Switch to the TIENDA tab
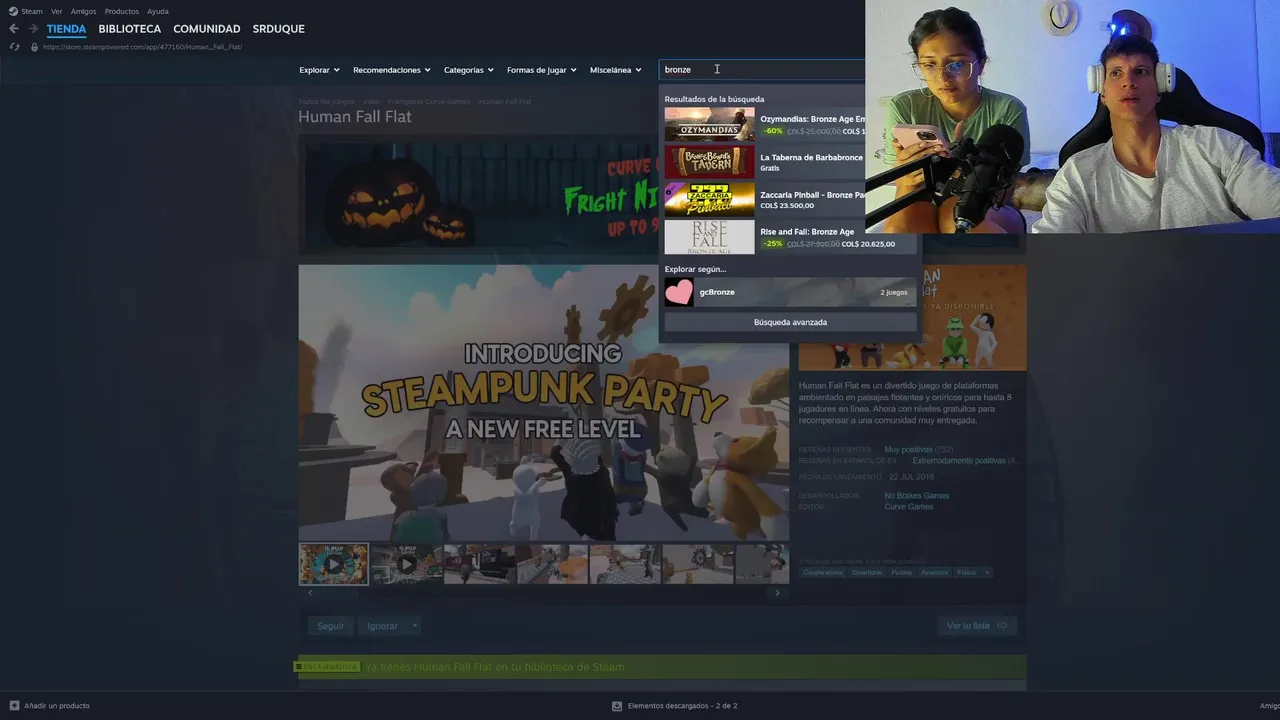The image size is (1280, 720). (x=66, y=29)
